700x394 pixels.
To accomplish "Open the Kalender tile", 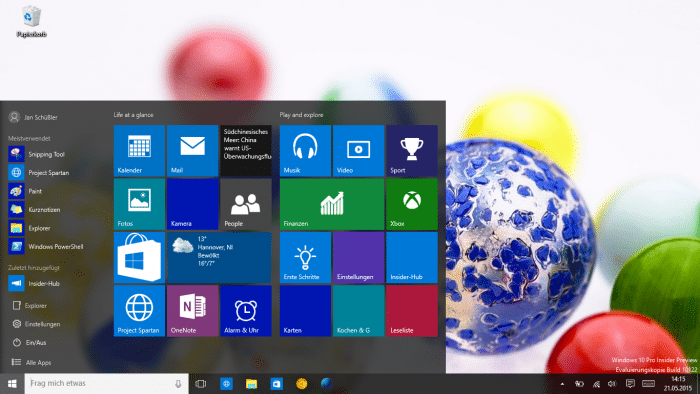I will [x=139, y=151].
